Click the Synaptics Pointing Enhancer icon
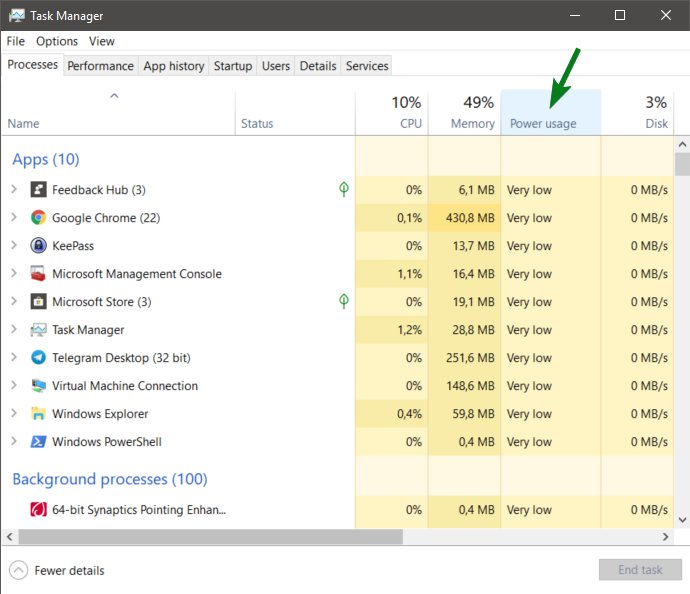This screenshot has width=690, height=594. point(38,510)
